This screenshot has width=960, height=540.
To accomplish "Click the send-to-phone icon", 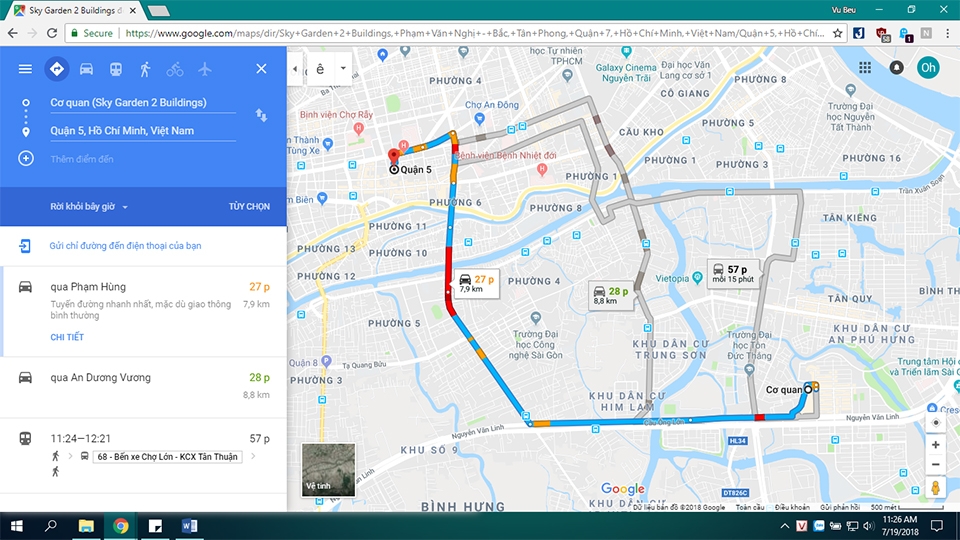I will (24, 246).
